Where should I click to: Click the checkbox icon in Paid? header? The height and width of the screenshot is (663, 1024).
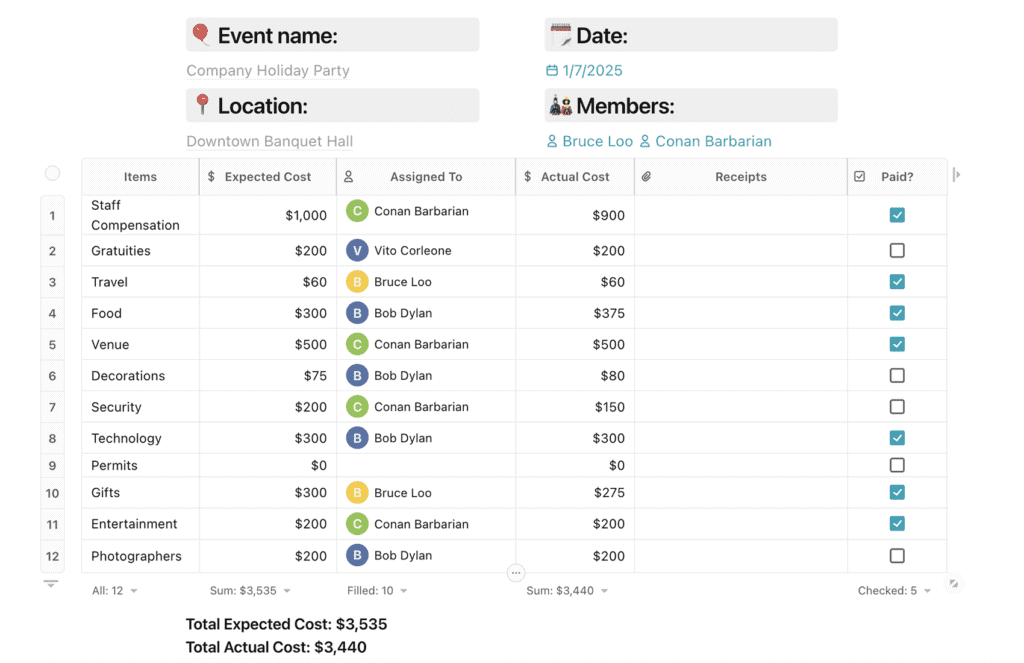(x=859, y=177)
